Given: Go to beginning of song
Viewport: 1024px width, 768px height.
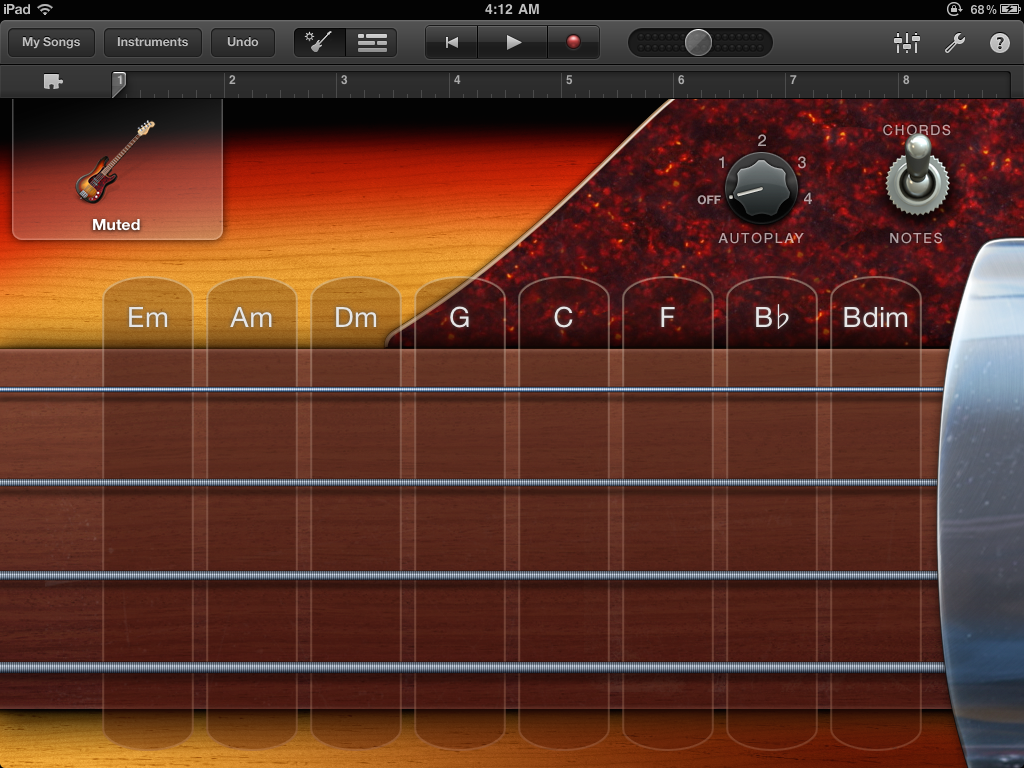Looking at the screenshot, I should pyautogui.click(x=451, y=42).
